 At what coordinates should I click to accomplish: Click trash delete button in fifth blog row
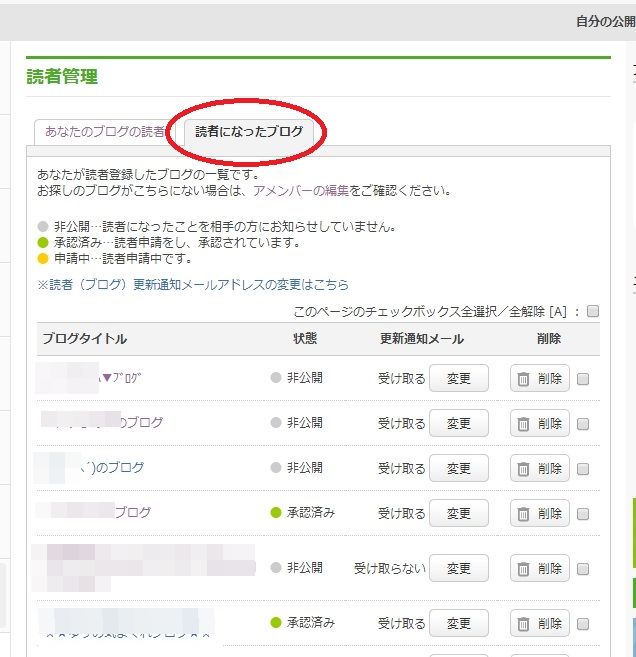click(x=540, y=568)
